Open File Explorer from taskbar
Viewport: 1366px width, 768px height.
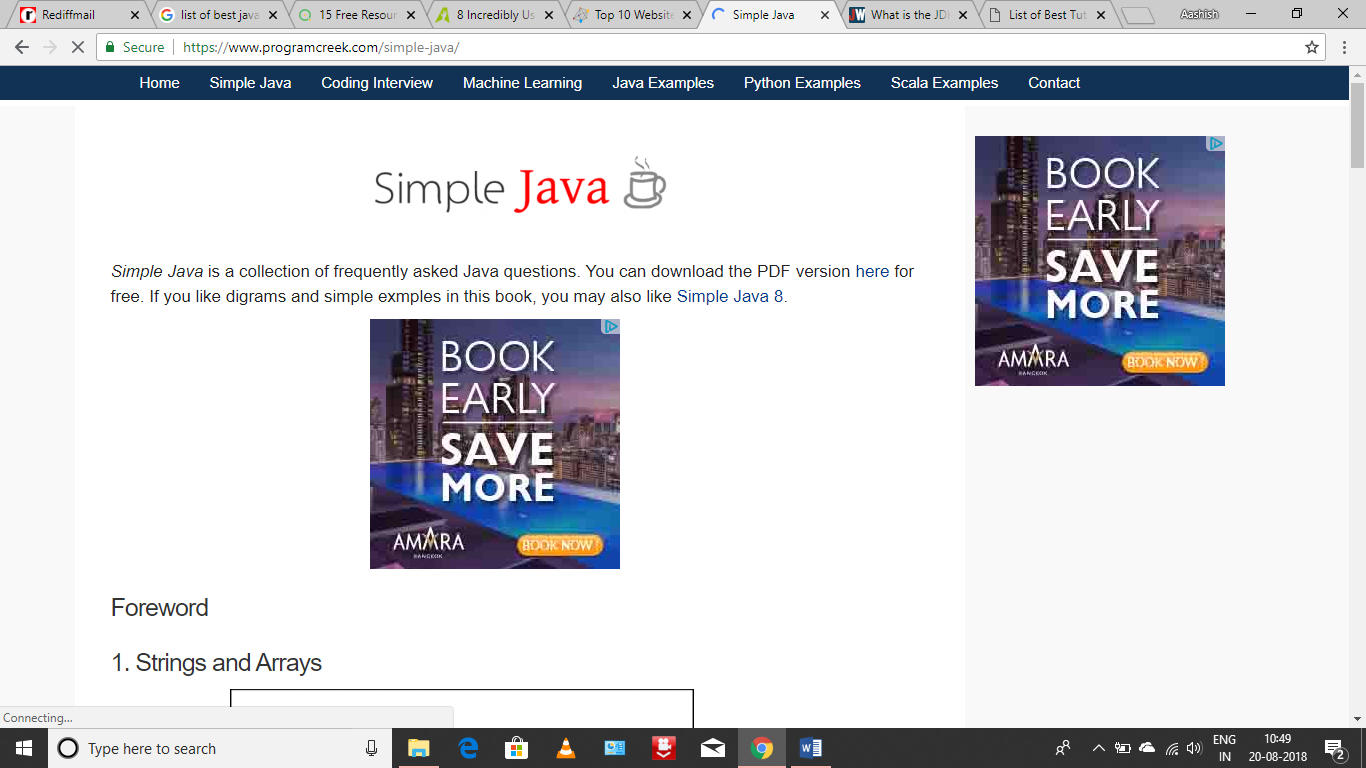coord(418,748)
